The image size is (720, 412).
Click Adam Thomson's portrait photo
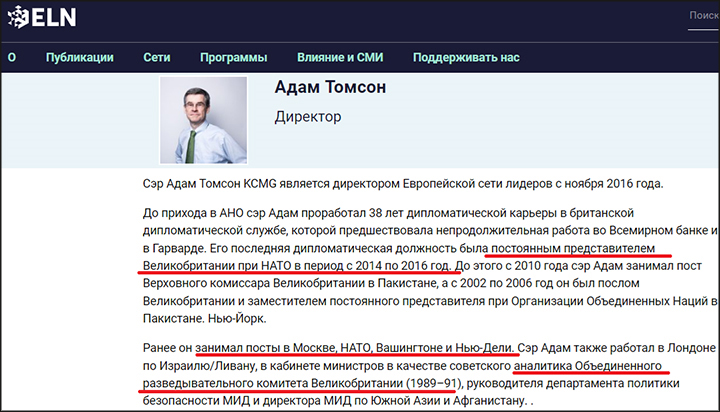click(203, 120)
